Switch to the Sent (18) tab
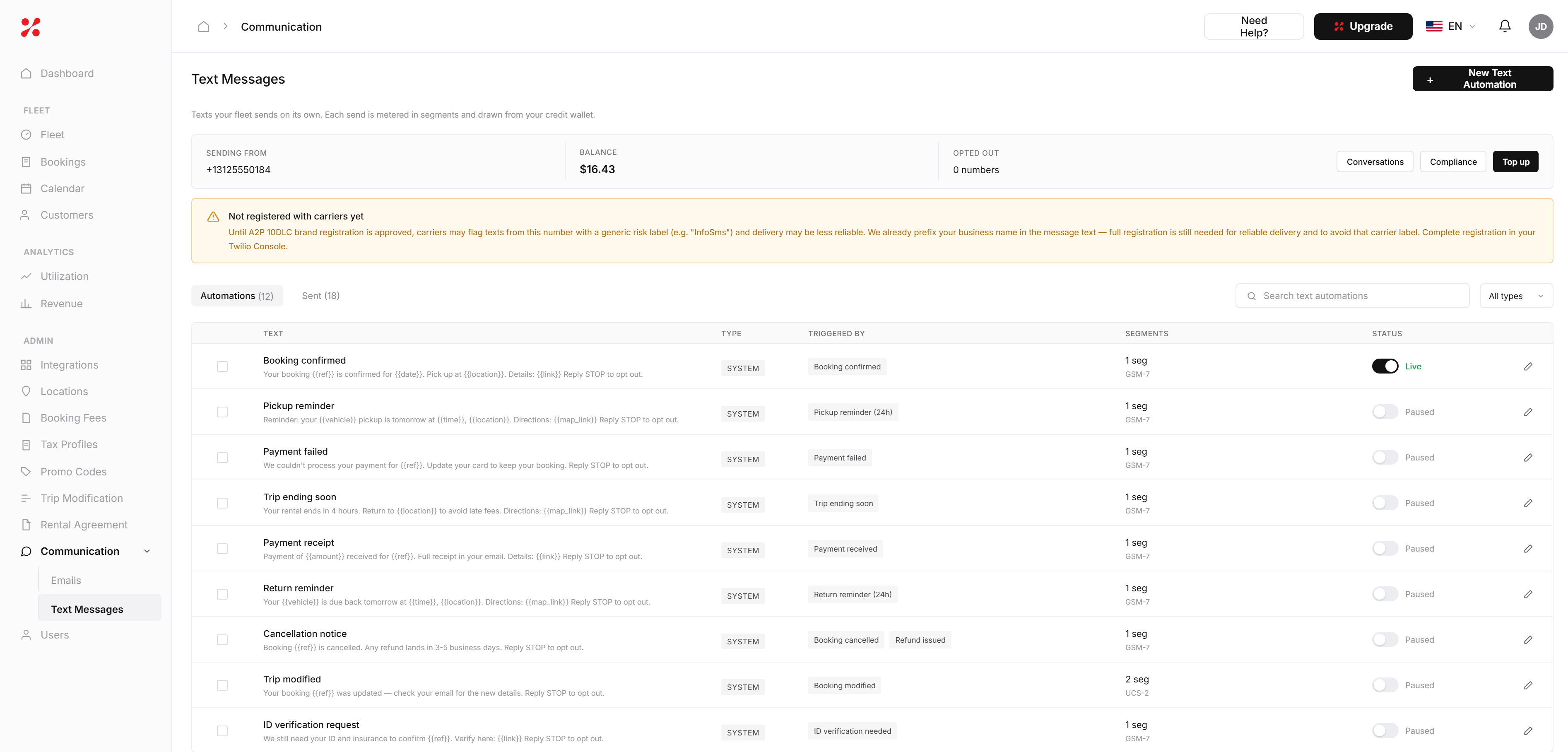The width and height of the screenshot is (1568, 752). click(x=321, y=296)
